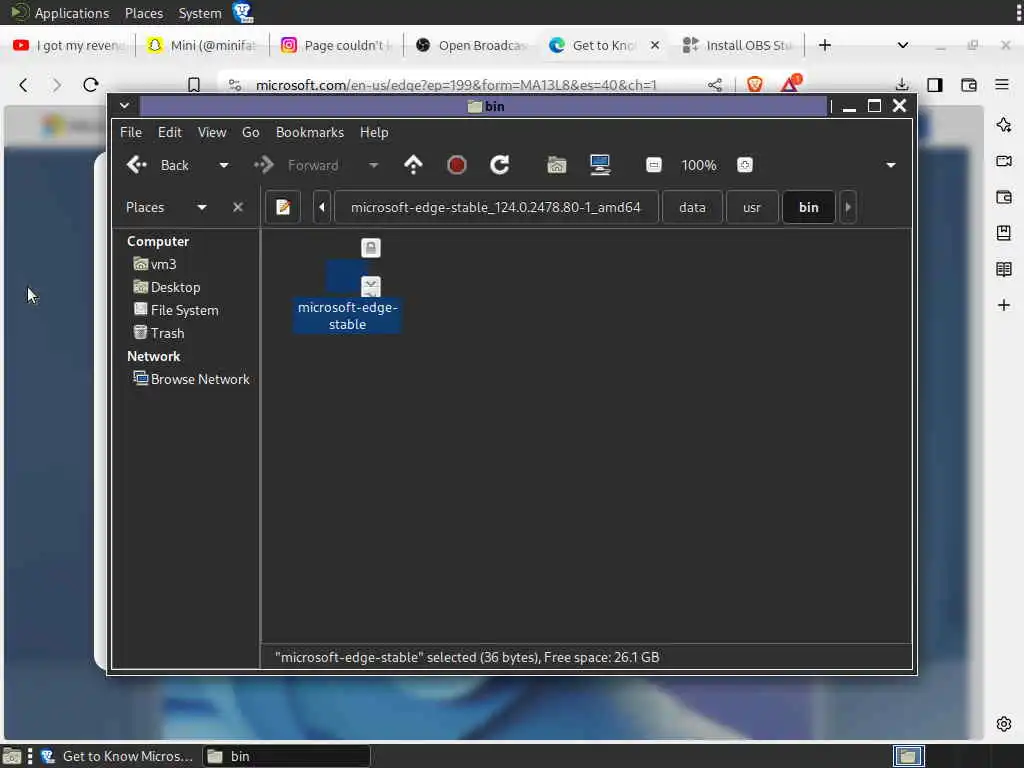1024x768 pixels.
Task: Open reading list in browser sidebar
Action: coord(1004,268)
